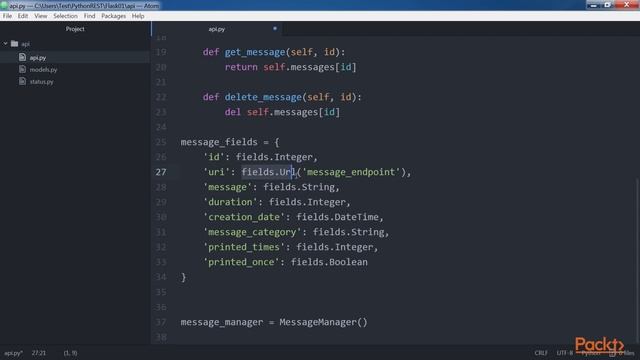
Task: Click 'fields.Boolean' text
Action: tap(329, 262)
